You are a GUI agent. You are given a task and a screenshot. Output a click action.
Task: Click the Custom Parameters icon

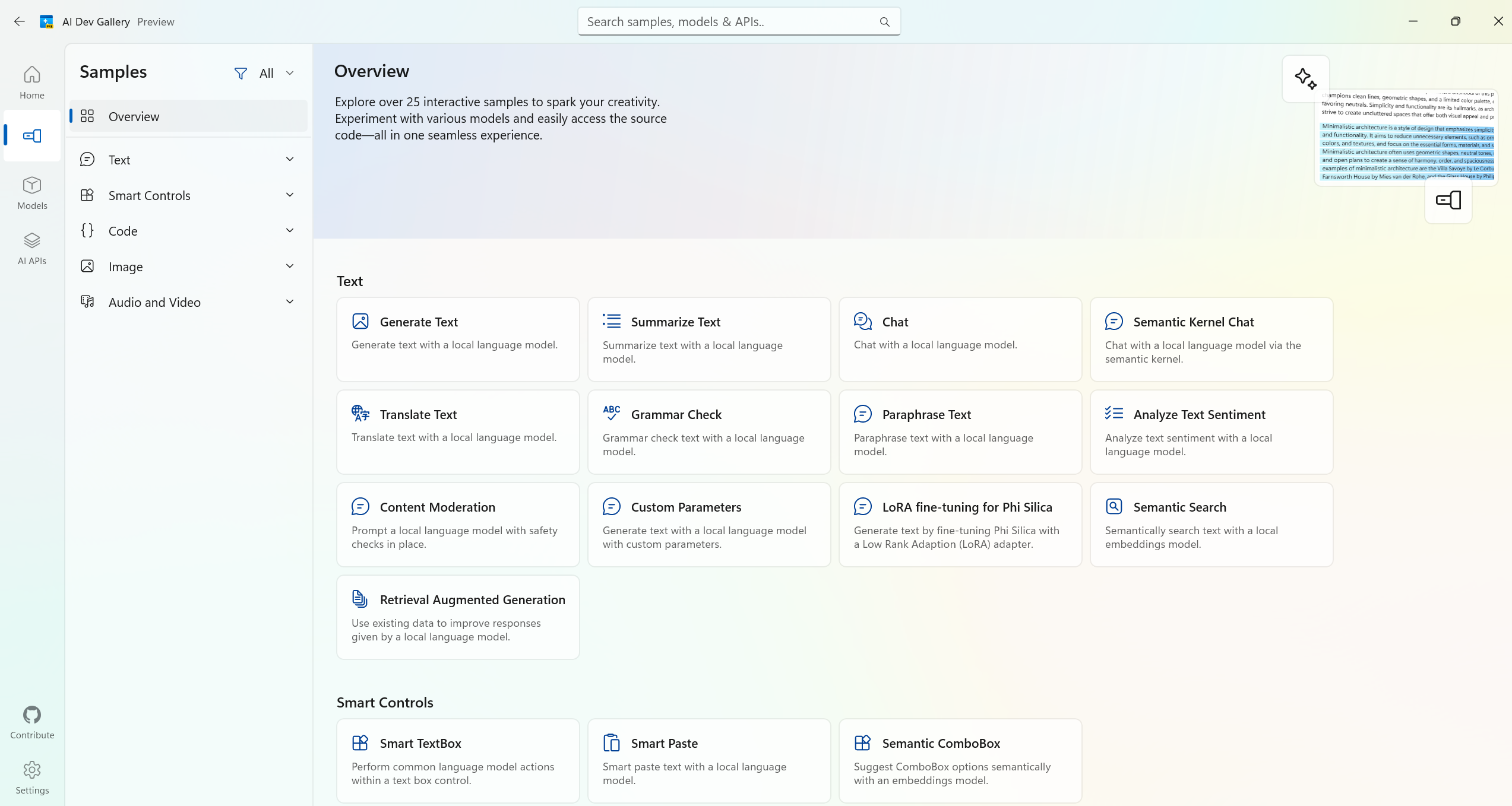[x=612, y=506]
